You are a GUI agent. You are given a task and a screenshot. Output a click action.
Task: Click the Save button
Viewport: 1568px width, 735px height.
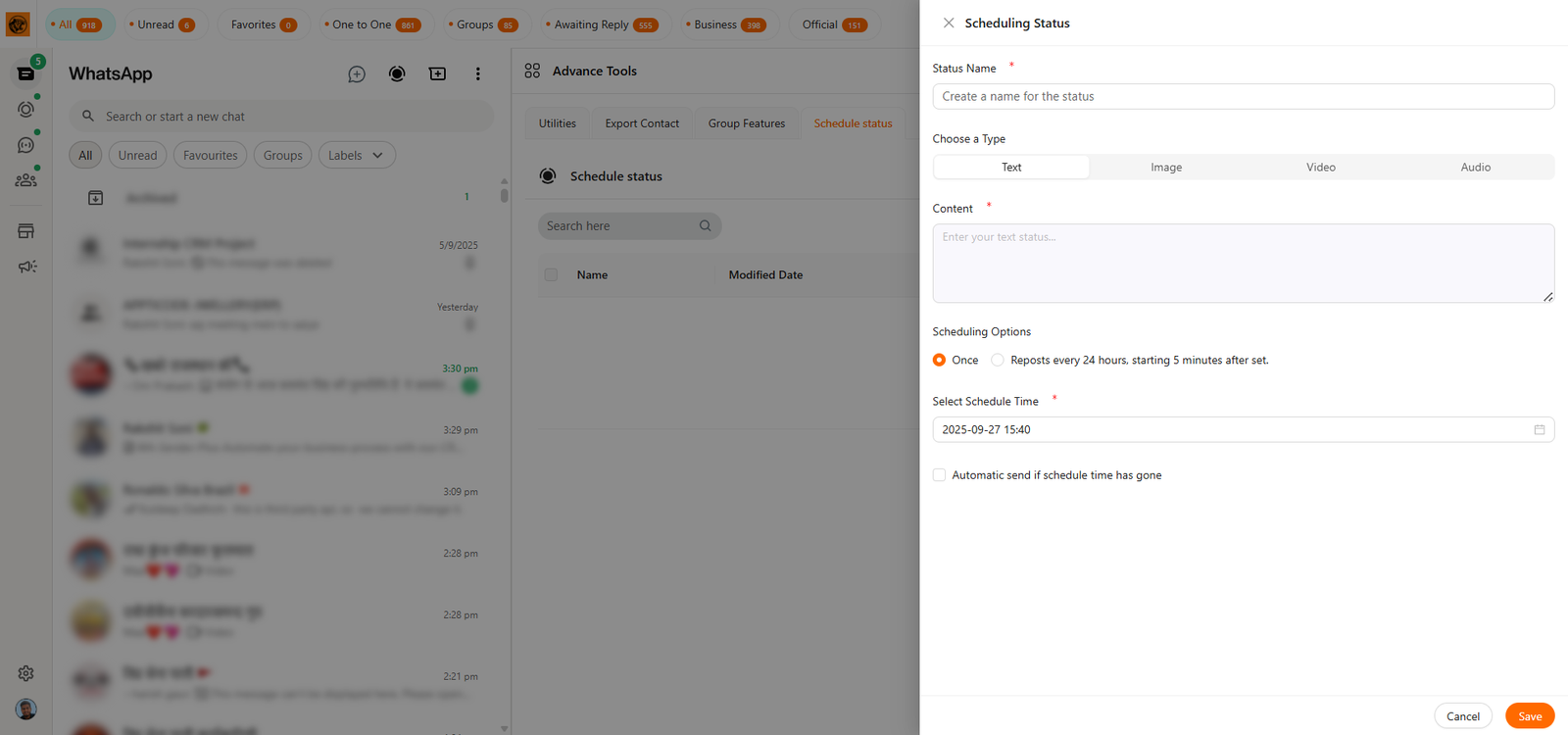(1530, 716)
